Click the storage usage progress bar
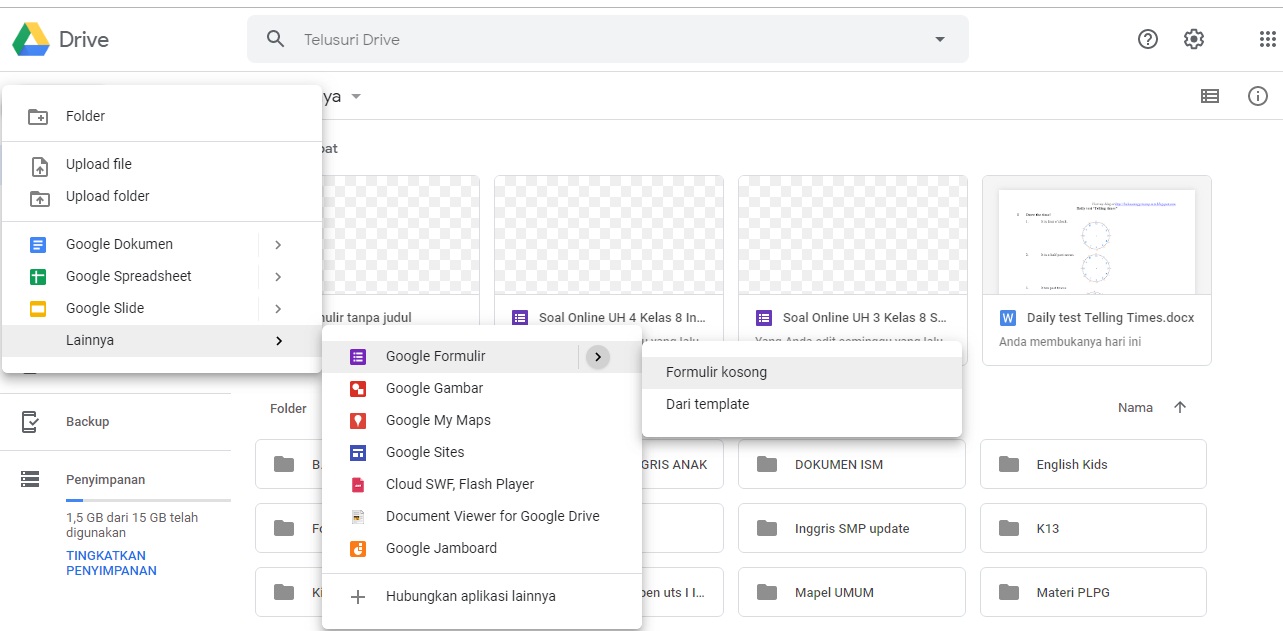The width and height of the screenshot is (1283, 631). (x=148, y=500)
